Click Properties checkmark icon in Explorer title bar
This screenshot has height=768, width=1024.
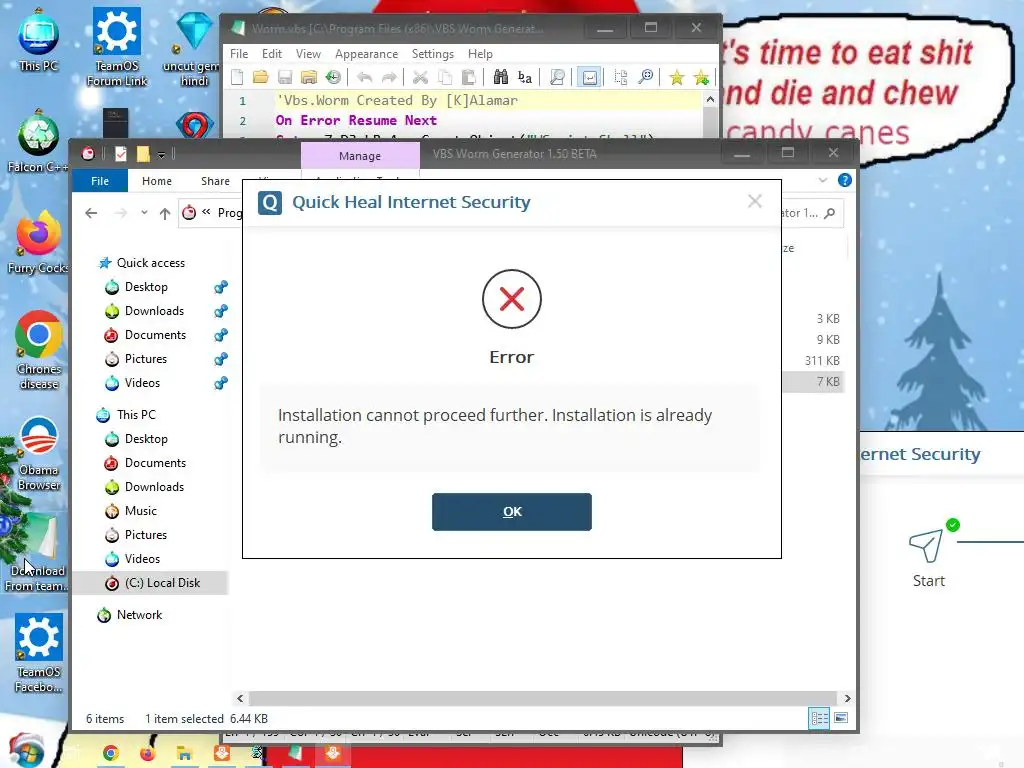[x=121, y=154]
